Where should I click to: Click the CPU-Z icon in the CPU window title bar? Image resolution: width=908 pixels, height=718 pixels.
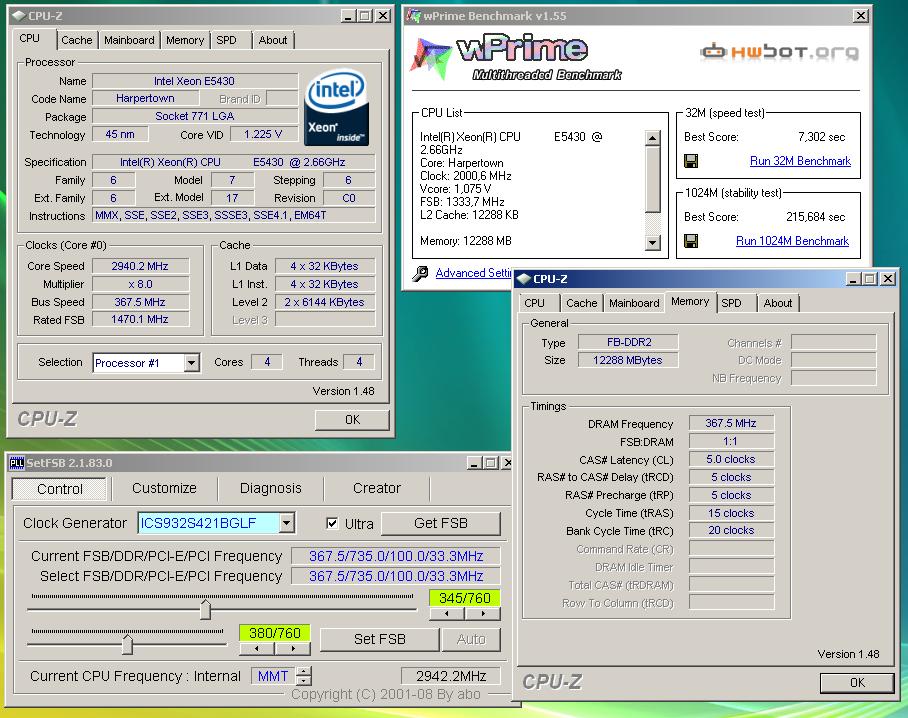pos(19,16)
